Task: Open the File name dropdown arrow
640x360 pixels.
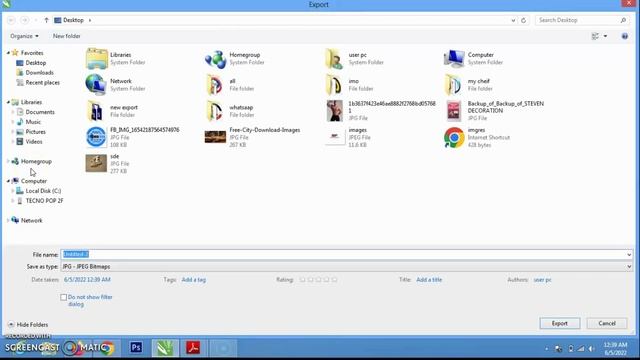Action: tap(629, 255)
